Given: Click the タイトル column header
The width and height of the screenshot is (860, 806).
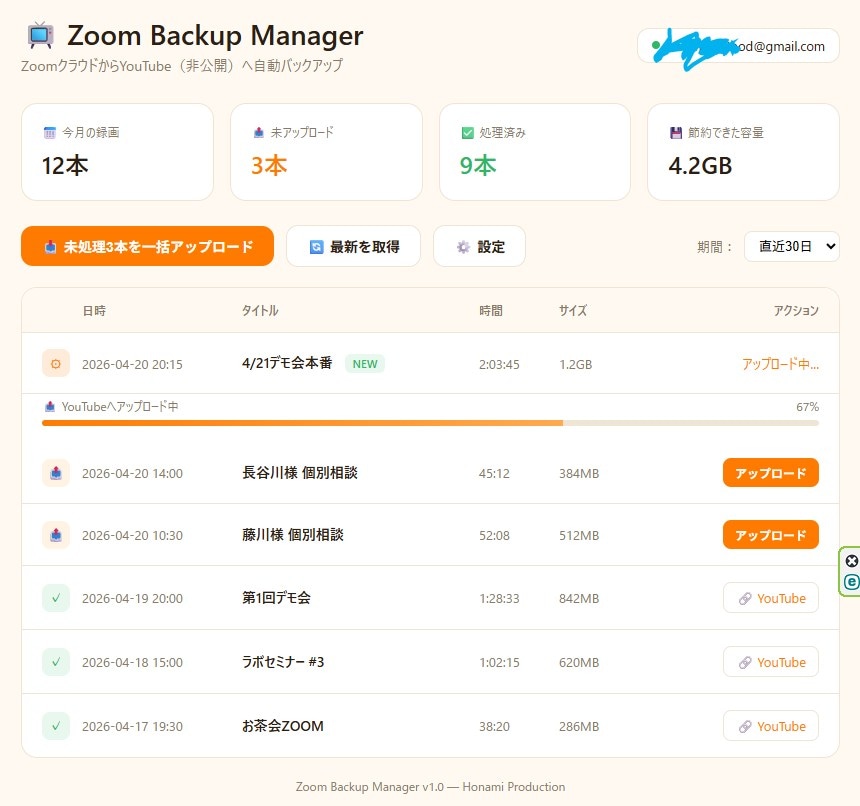Looking at the screenshot, I should click(x=260, y=311).
